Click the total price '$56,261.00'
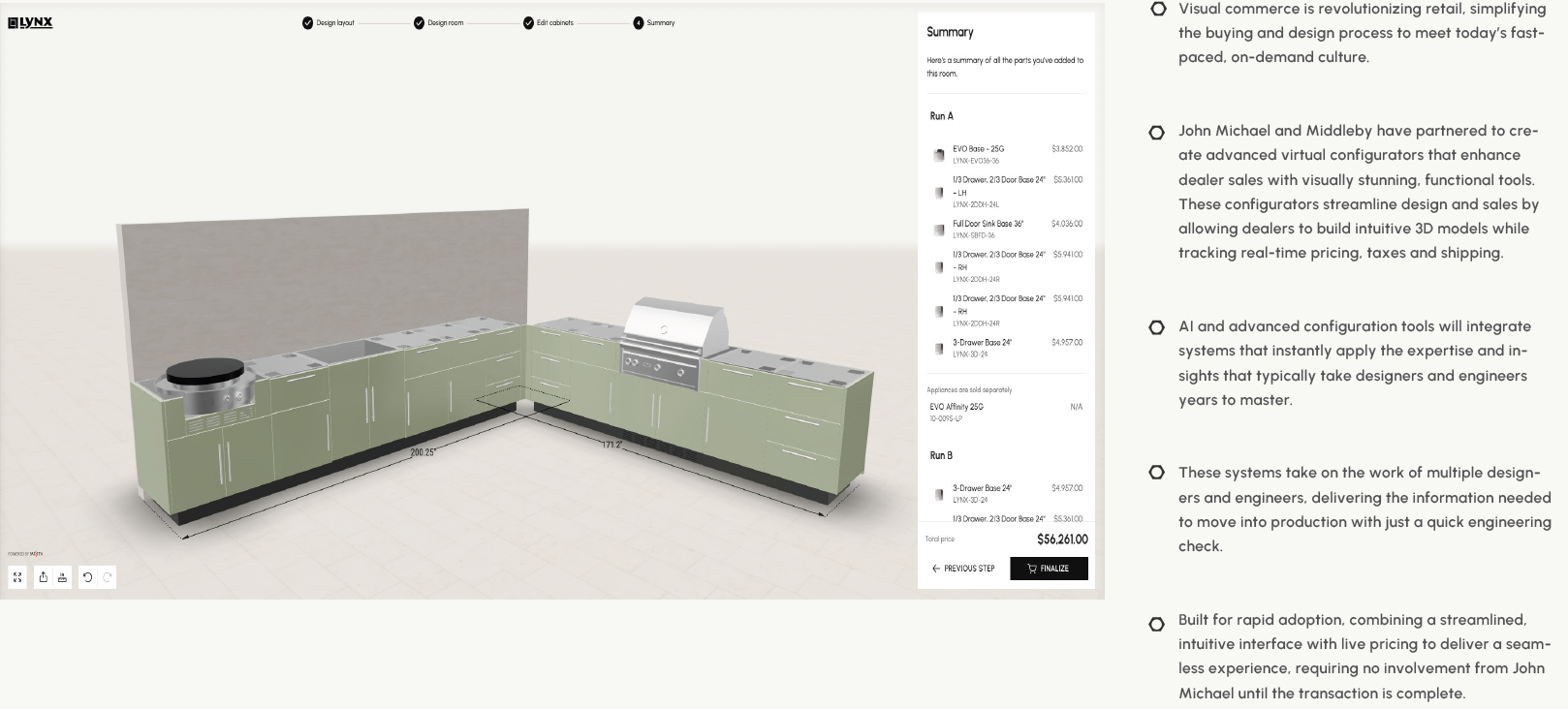This screenshot has width=1568, height=709. point(1062,539)
